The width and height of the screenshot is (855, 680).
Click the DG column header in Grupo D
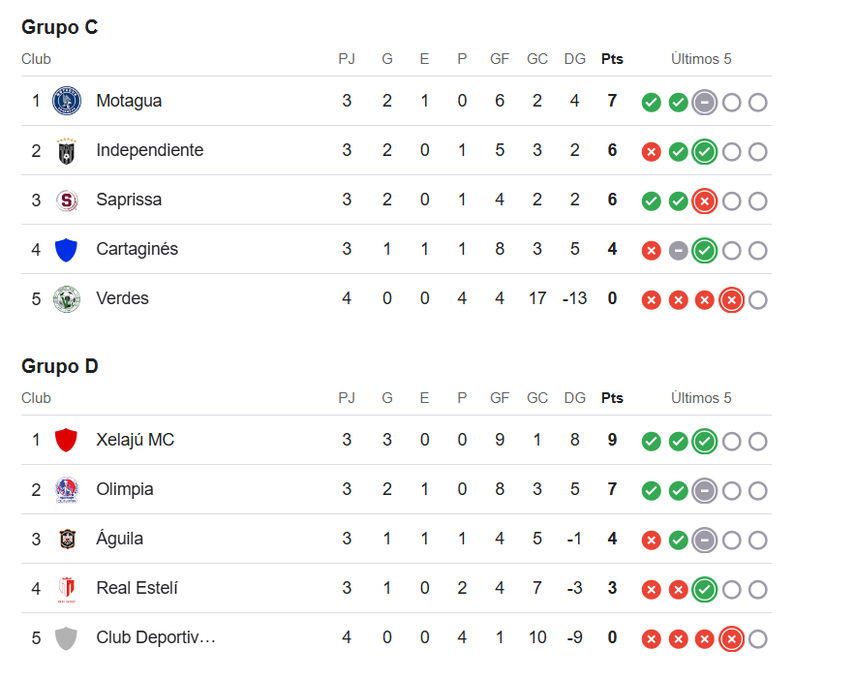575,398
